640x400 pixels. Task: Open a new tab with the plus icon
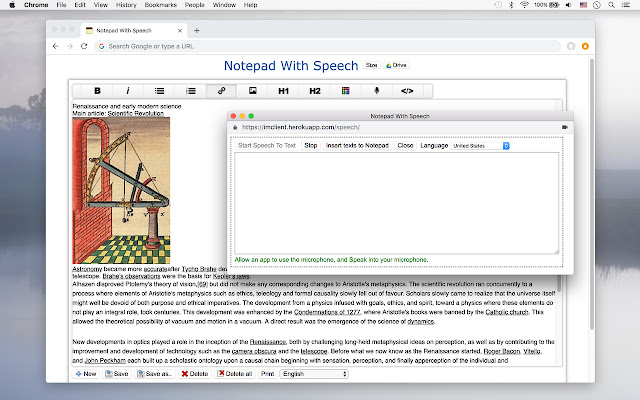pyautogui.click(x=197, y=31)
